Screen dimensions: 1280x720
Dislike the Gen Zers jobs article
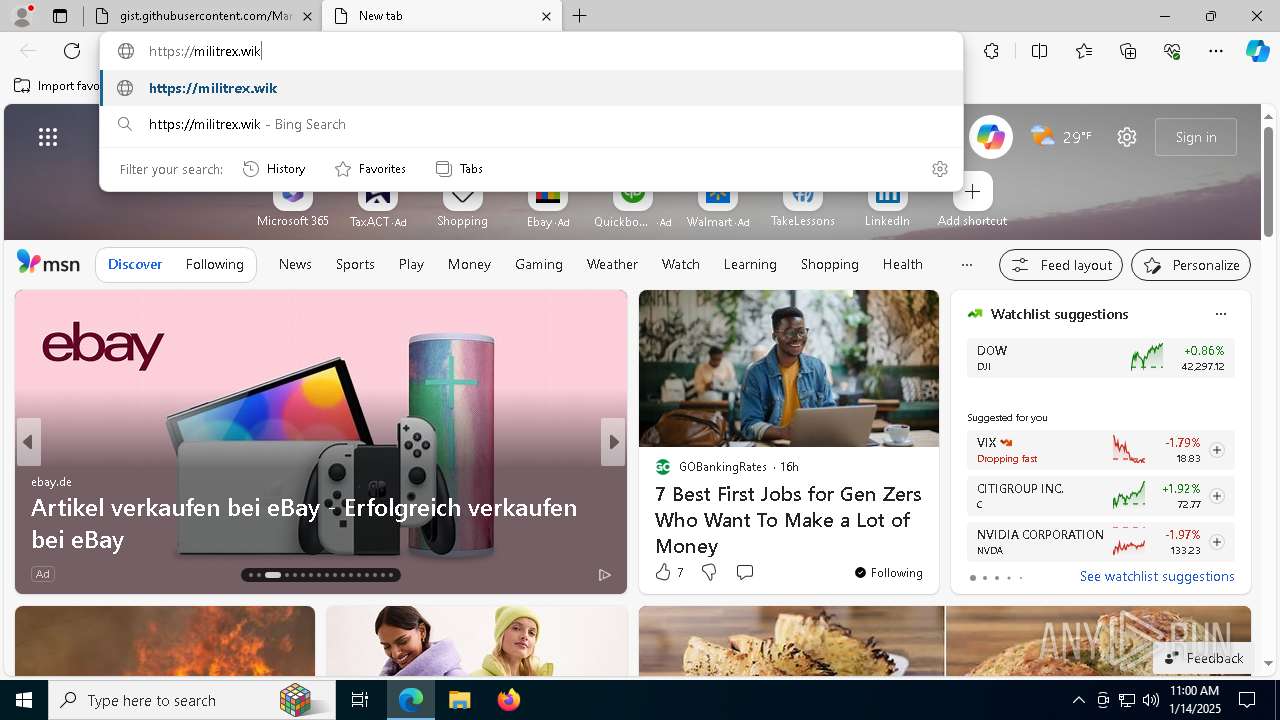(x=709, y=572)
